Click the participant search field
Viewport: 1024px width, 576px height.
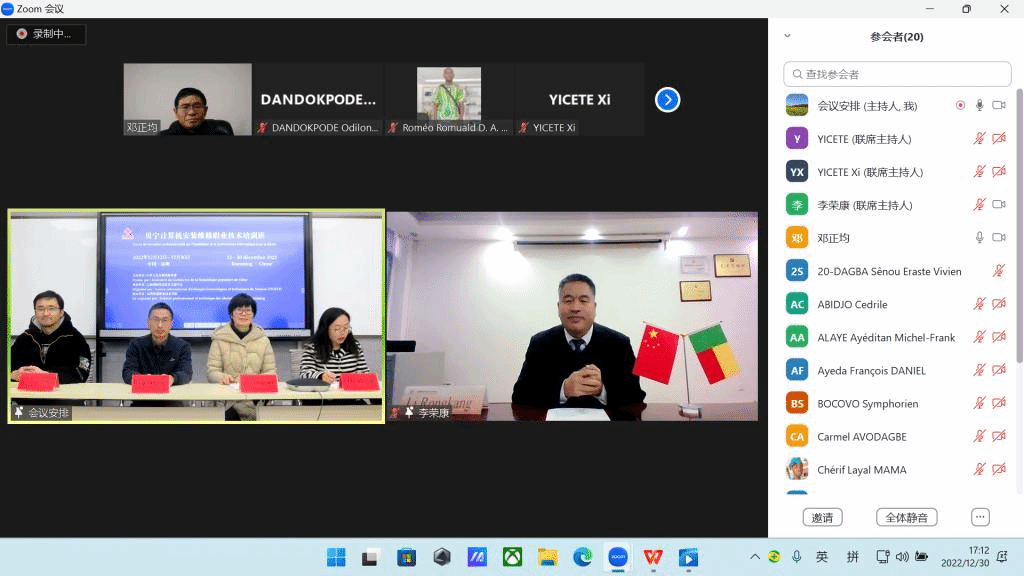point(897,74)
